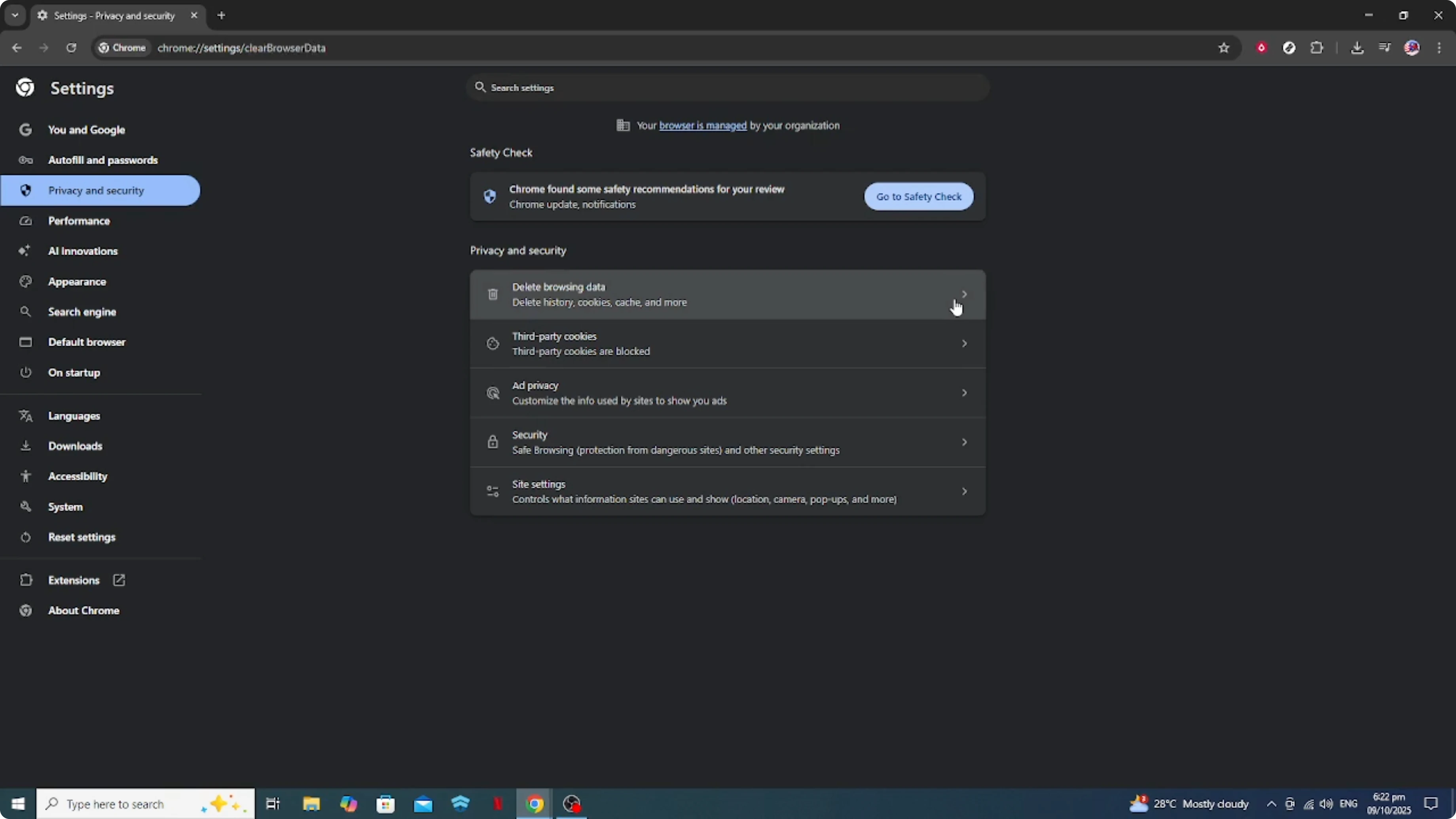The image size is (1456, 819).
Task: Expand the Delete browsing data row
Action: [964, 294]
